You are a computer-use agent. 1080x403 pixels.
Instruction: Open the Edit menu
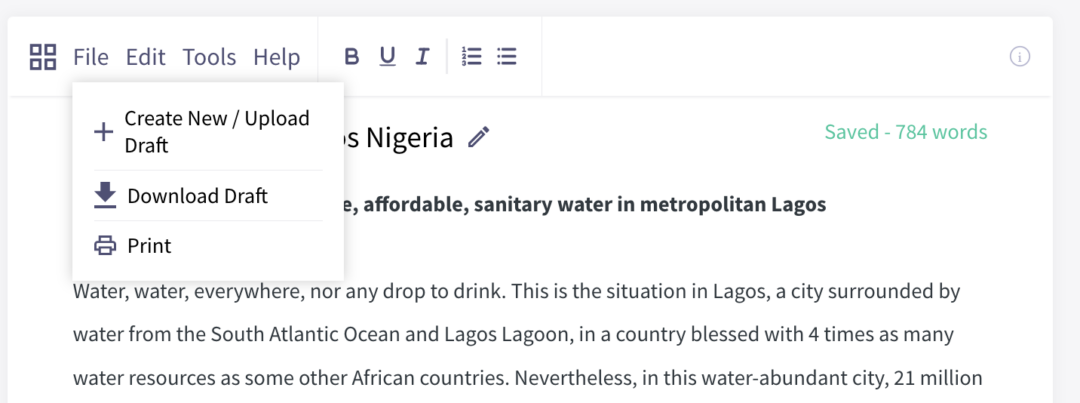point(145,56)
